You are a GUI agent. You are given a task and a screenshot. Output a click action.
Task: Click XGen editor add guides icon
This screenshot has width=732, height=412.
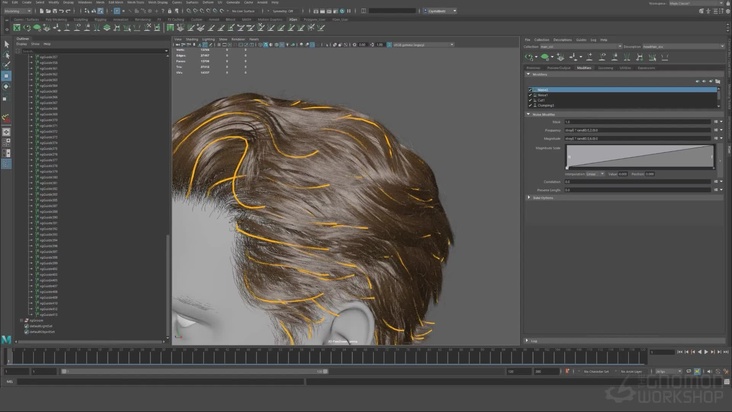click(x=590, y=57)
